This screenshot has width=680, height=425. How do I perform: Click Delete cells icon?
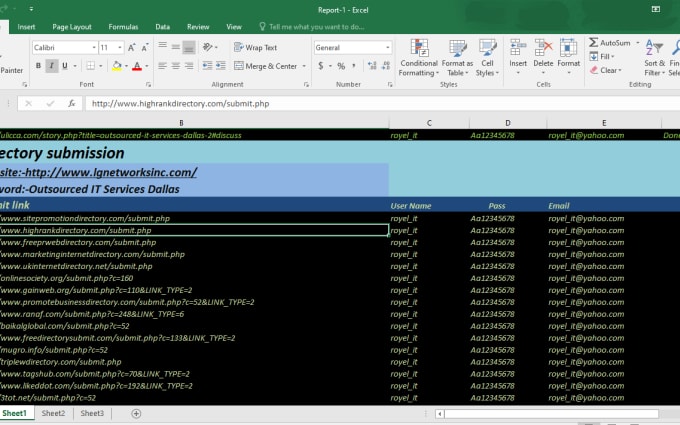(543, 48)
